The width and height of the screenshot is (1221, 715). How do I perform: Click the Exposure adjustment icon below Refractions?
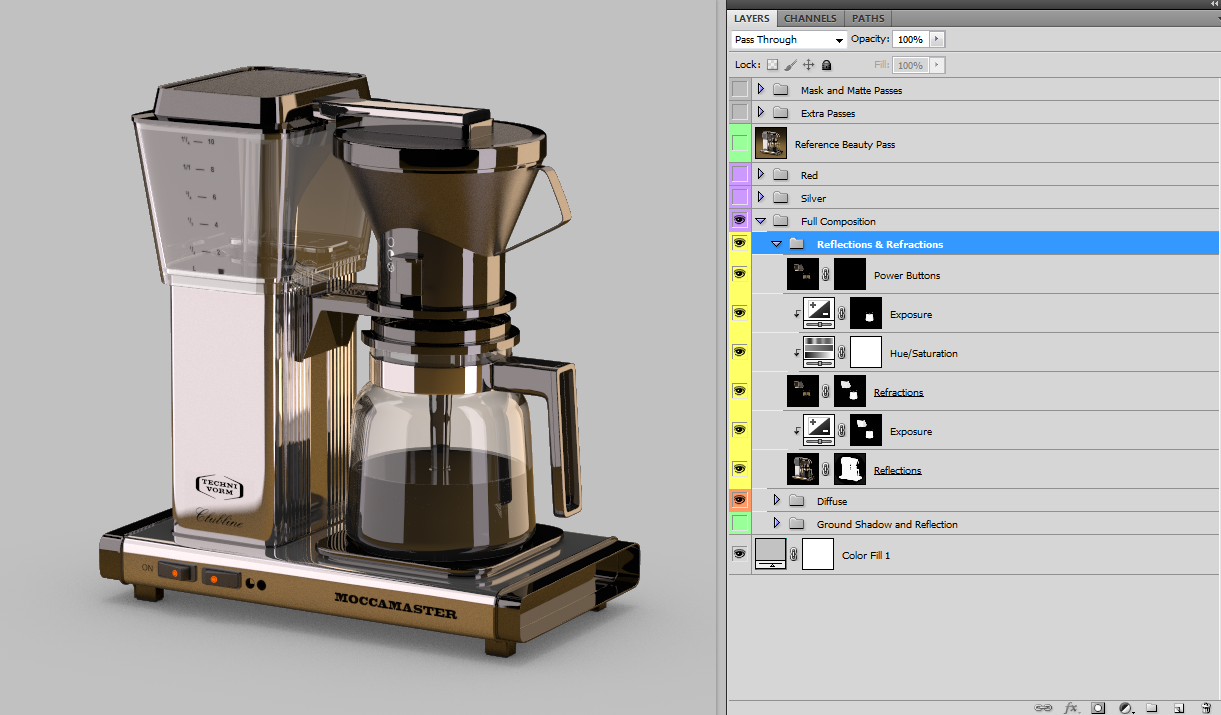coord(820,431)
